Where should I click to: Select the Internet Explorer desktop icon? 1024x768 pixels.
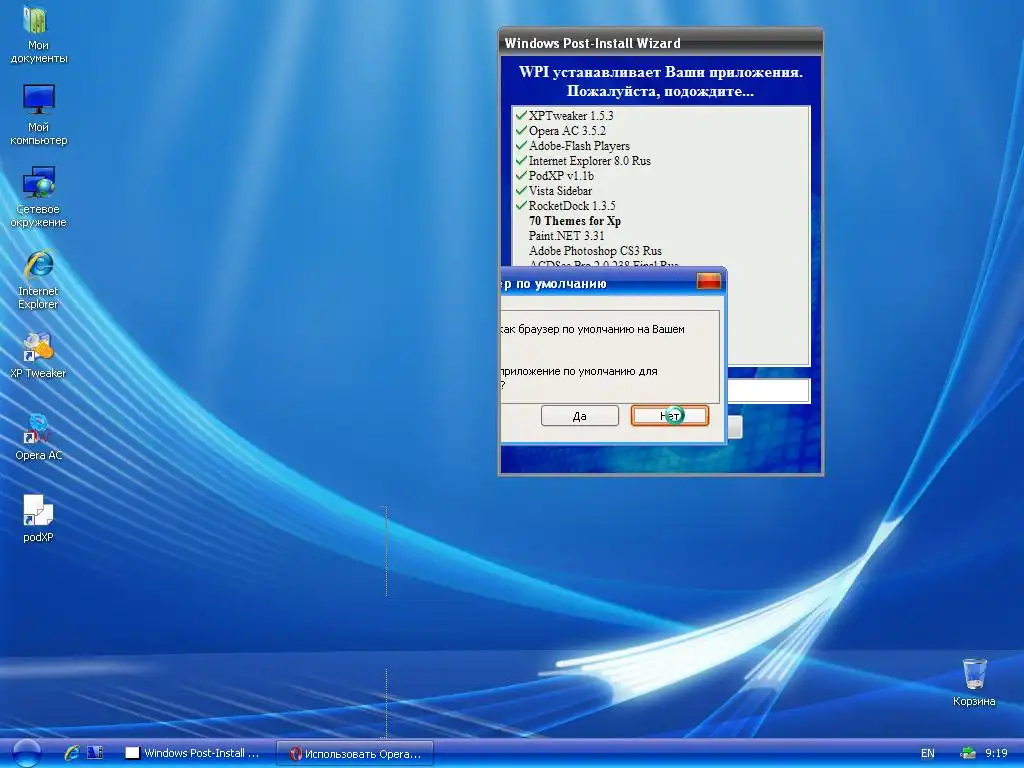click(x=38, y=280)
